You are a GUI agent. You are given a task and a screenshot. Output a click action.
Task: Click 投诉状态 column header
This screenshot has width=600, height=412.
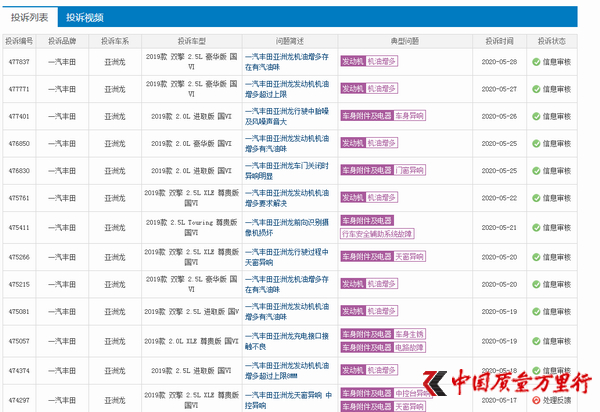552,41
